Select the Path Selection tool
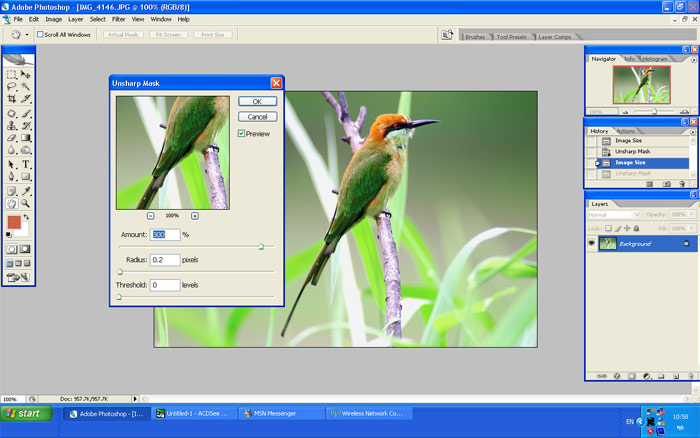Viewport: 700px width, 438px height. tap(12, 165)
